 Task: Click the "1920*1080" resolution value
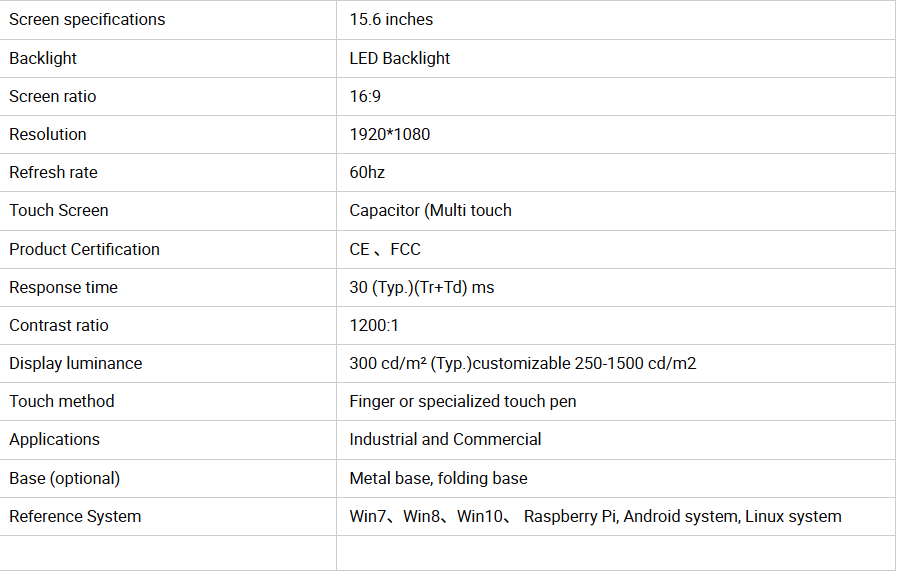pos(390,134)
